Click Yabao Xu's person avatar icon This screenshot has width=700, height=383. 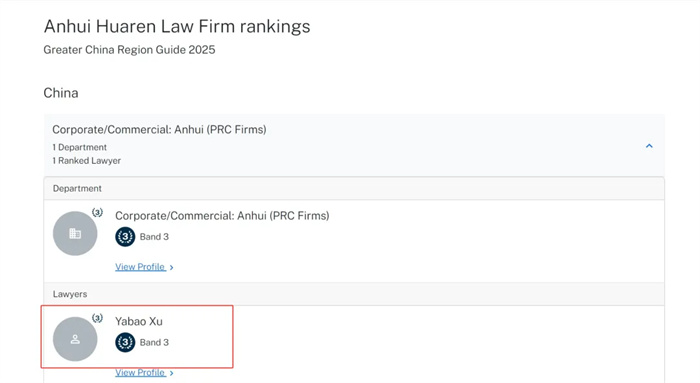pyautogui.click(x=75, y=339)
